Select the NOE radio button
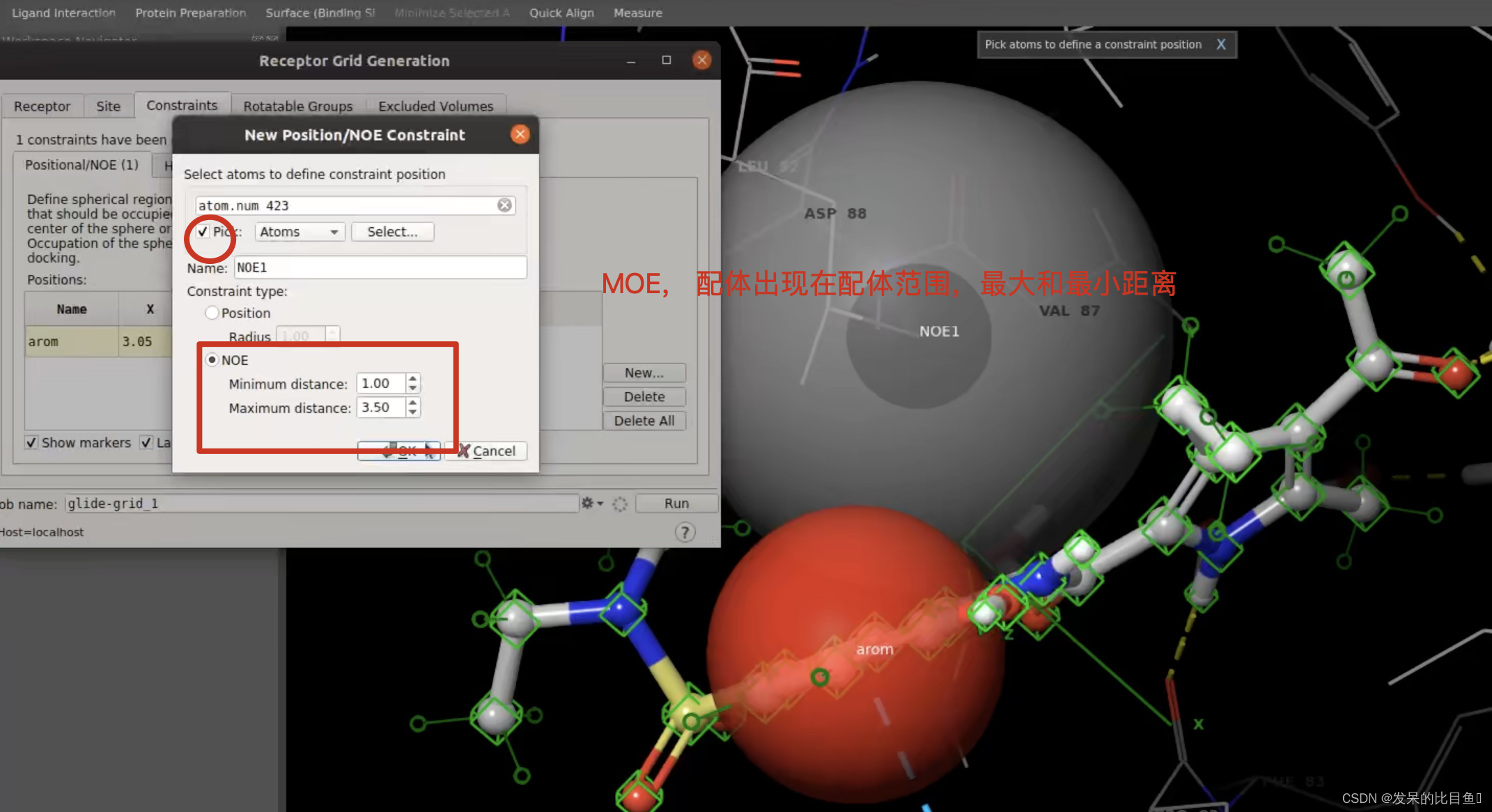This screenshot has height=812, width=1492. click(212, 360)
